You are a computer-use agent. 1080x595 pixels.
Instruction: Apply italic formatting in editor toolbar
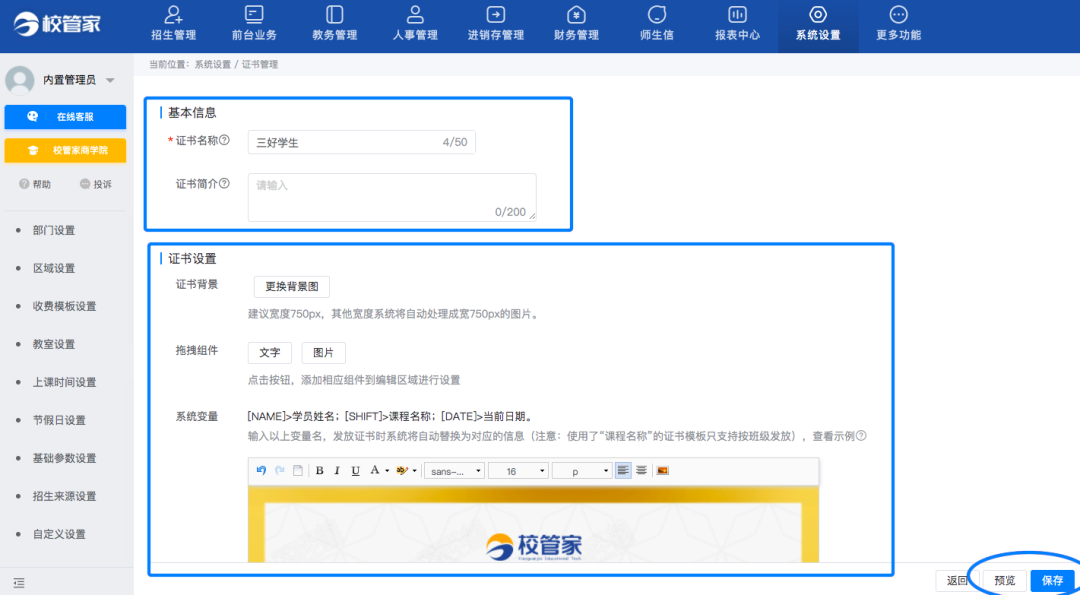[x=337, y=470]
